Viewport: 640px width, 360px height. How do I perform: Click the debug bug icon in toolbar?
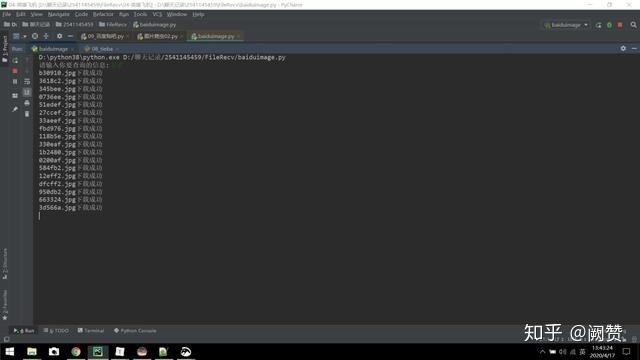click(x=609, y=25)
